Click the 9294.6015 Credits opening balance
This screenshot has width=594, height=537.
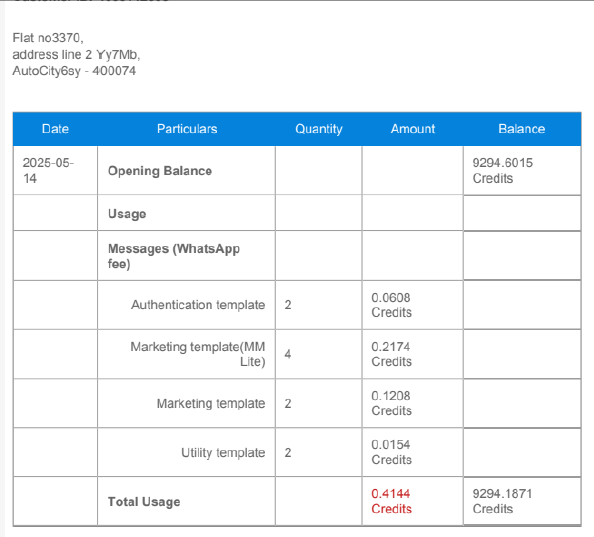pos(502,170)
